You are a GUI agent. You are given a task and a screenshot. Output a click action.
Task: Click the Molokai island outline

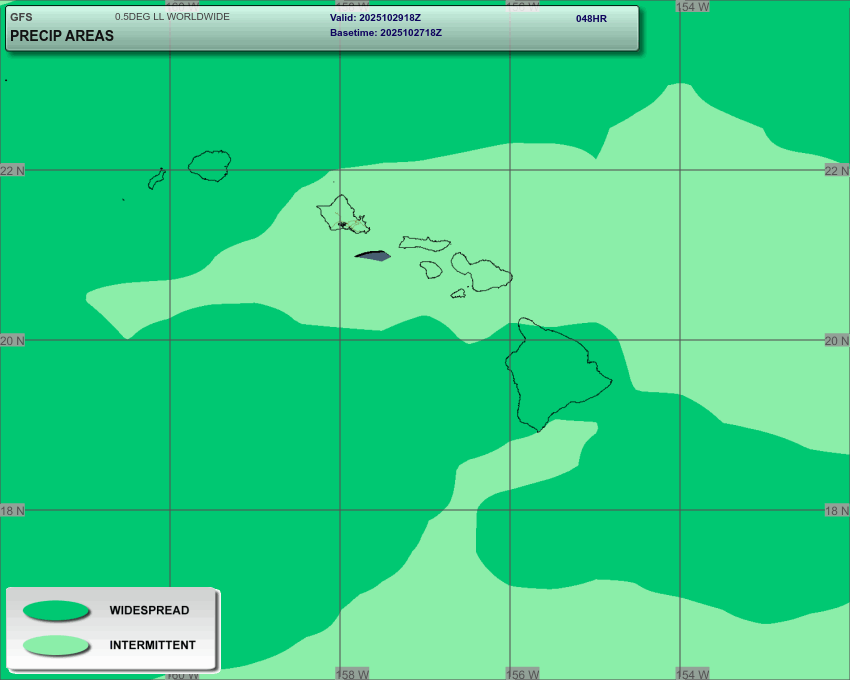click(424, 243)
